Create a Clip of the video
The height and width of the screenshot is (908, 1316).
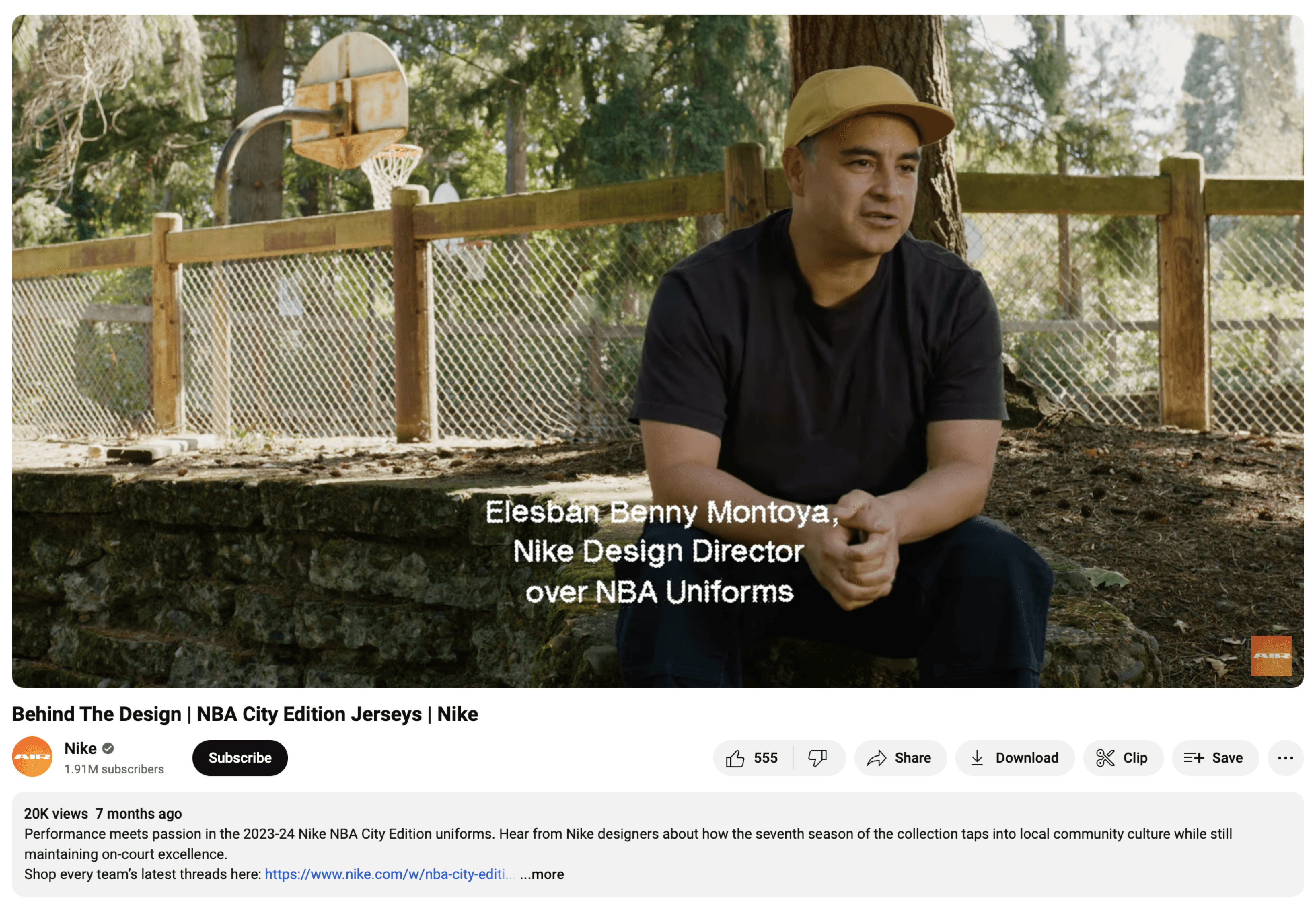pyautogui.click(x=1123, y=758)
